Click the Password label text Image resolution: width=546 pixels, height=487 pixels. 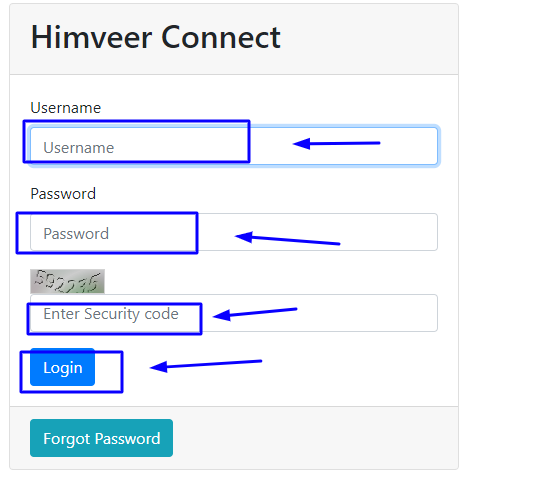click(63, 194)
